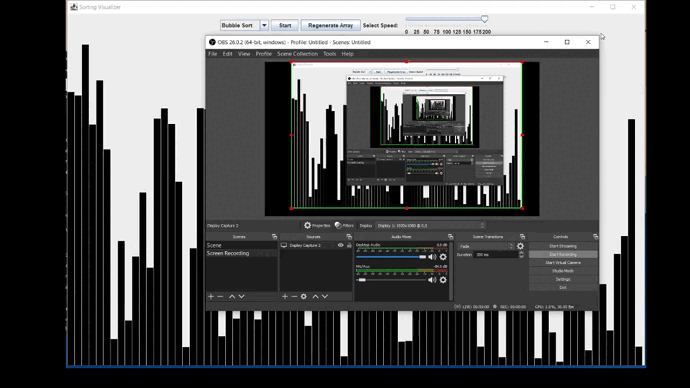The image size is (690, 388).
Task: Open the File menu in OBS
Action: [213, 54]
